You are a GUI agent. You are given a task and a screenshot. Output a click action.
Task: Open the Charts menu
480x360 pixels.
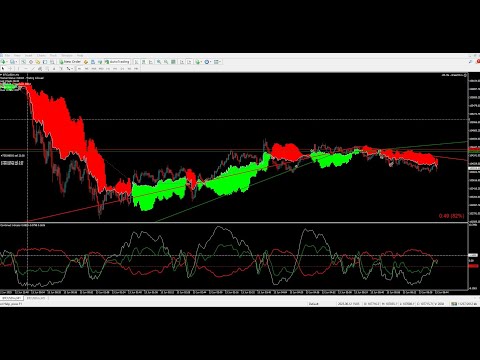[x=41, y=55]
